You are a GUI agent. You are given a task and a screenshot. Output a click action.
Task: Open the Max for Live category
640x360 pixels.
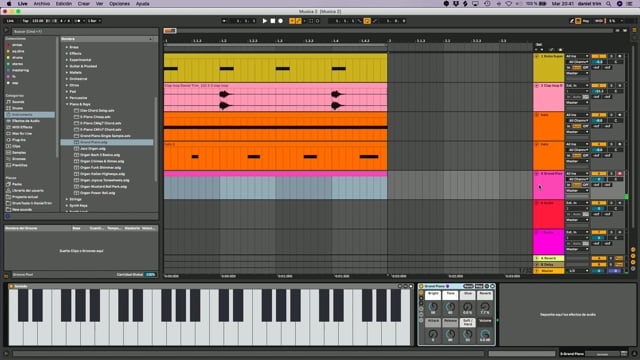click(22, 133)
